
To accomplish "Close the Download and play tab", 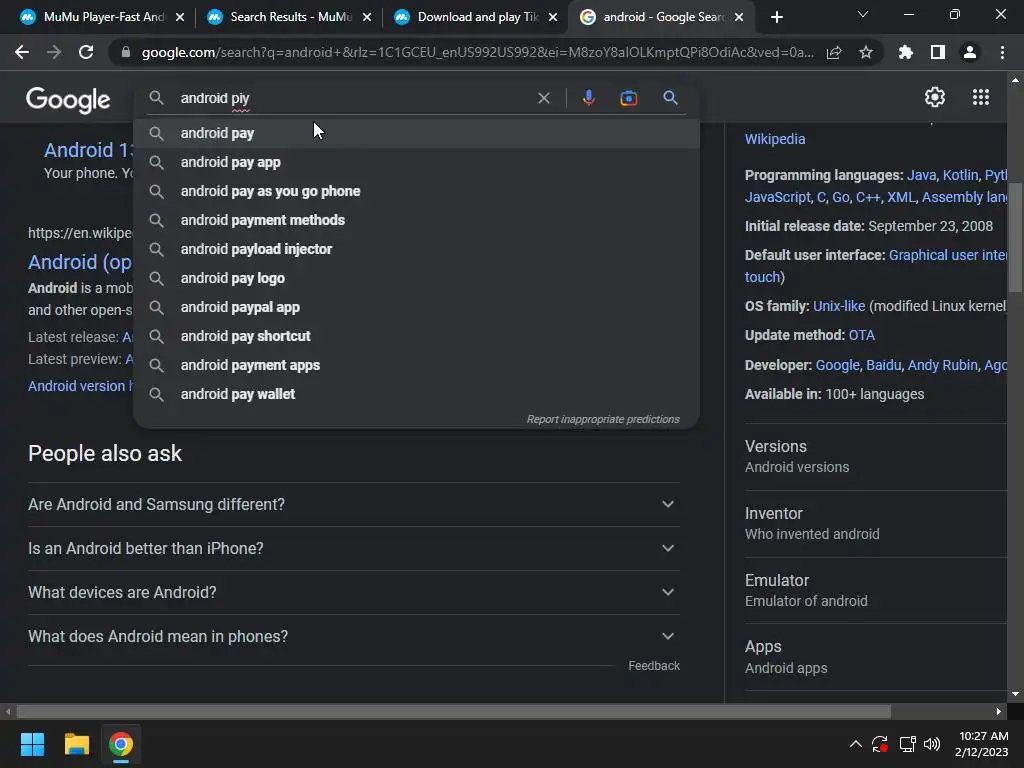I will click(x=553, y=17).
